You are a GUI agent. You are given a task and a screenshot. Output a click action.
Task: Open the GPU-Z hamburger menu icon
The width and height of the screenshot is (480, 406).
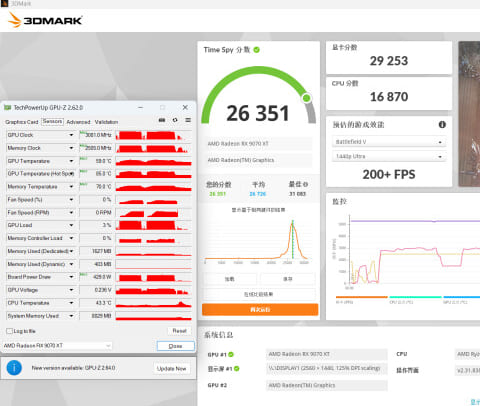tap(188, 120)
